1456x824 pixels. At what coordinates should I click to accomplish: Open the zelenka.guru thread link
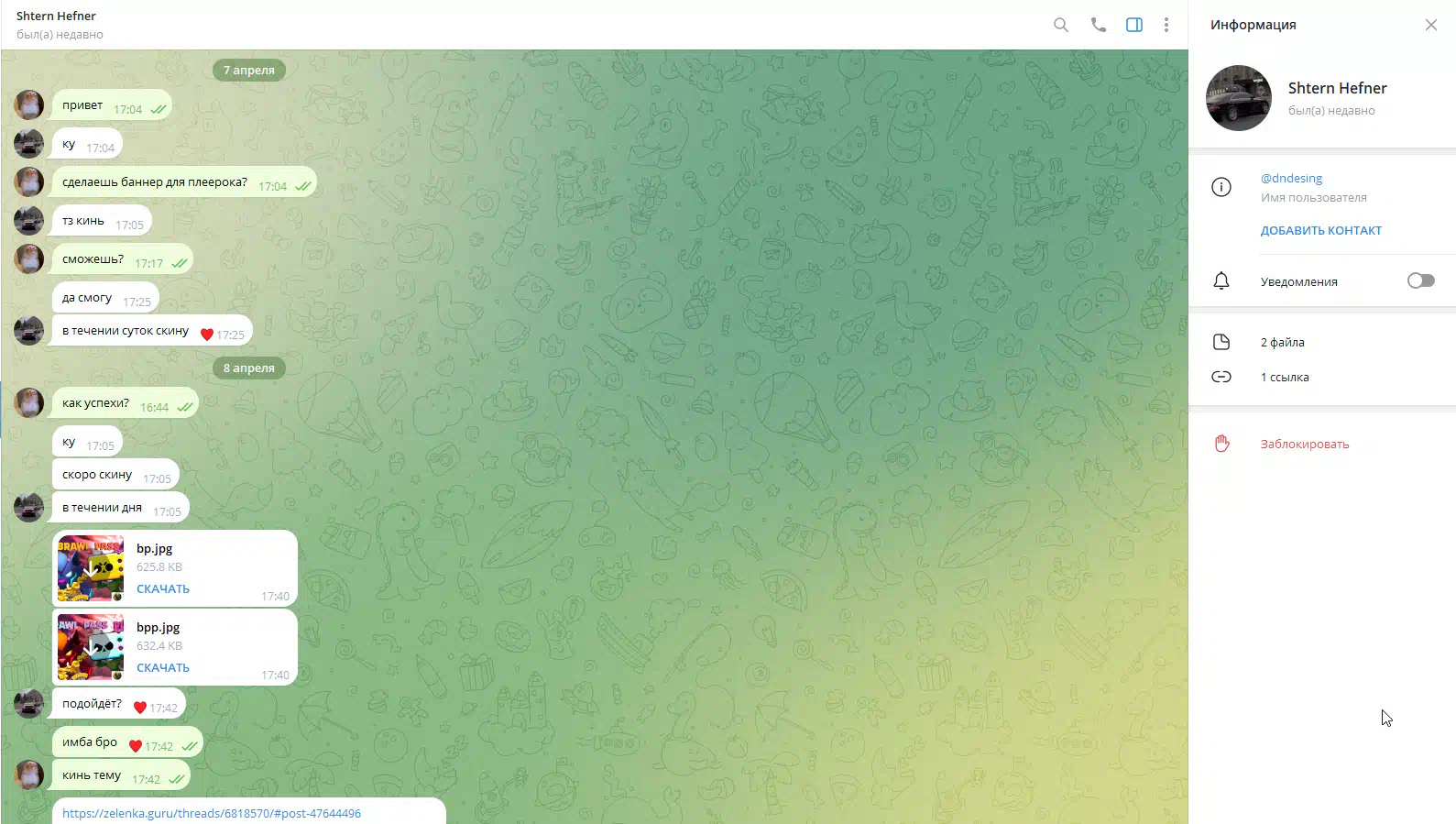(212, 813)
